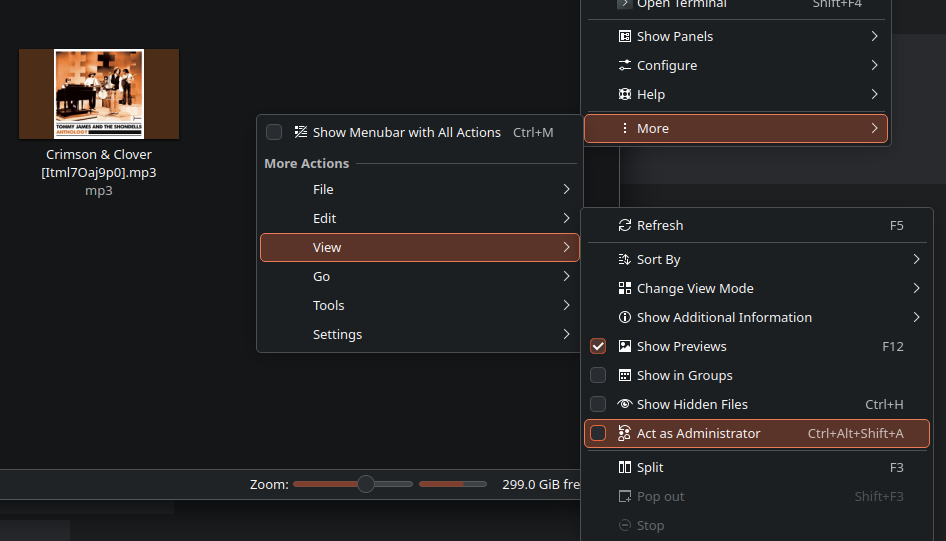Open the Settings menu entry
Image resolution: width=946 pixels, height=541 pixels.
[x=419, y=334]
